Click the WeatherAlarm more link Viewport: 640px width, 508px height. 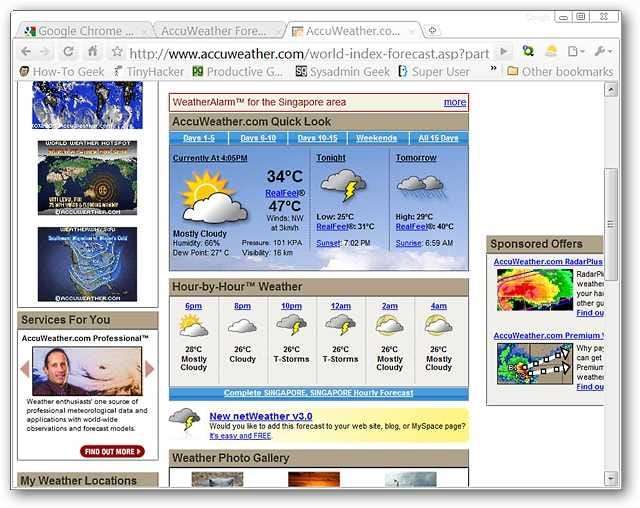(455, 102)
